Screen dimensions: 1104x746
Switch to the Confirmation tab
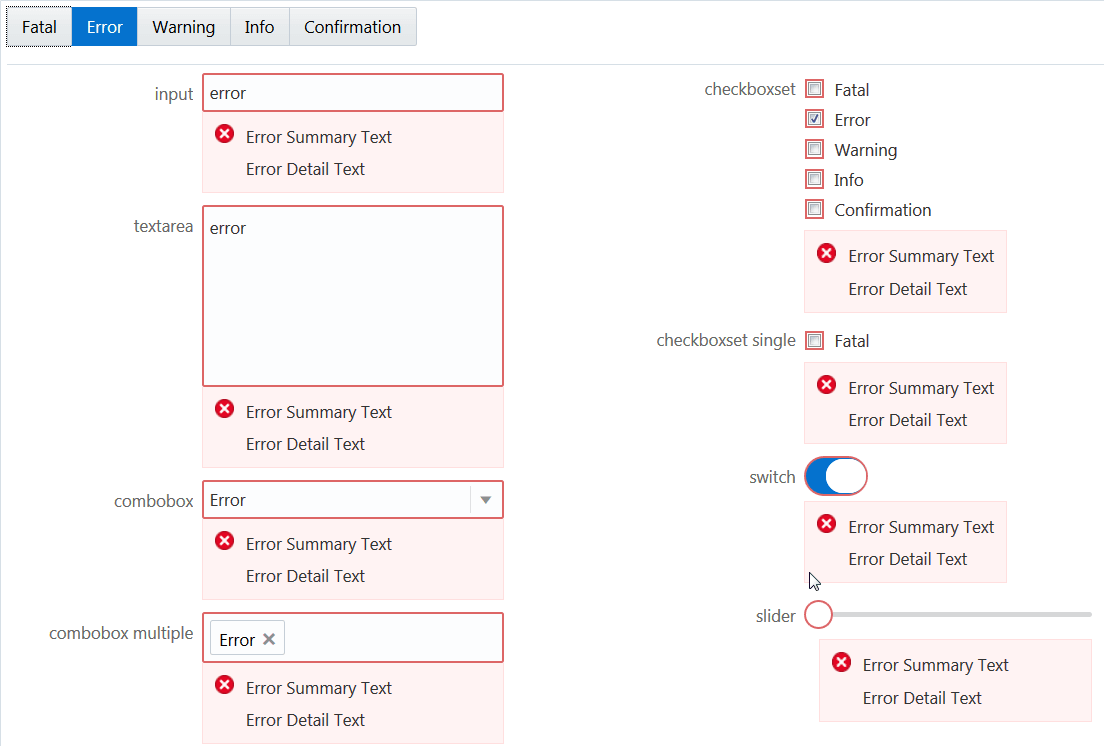click(352, 26)
